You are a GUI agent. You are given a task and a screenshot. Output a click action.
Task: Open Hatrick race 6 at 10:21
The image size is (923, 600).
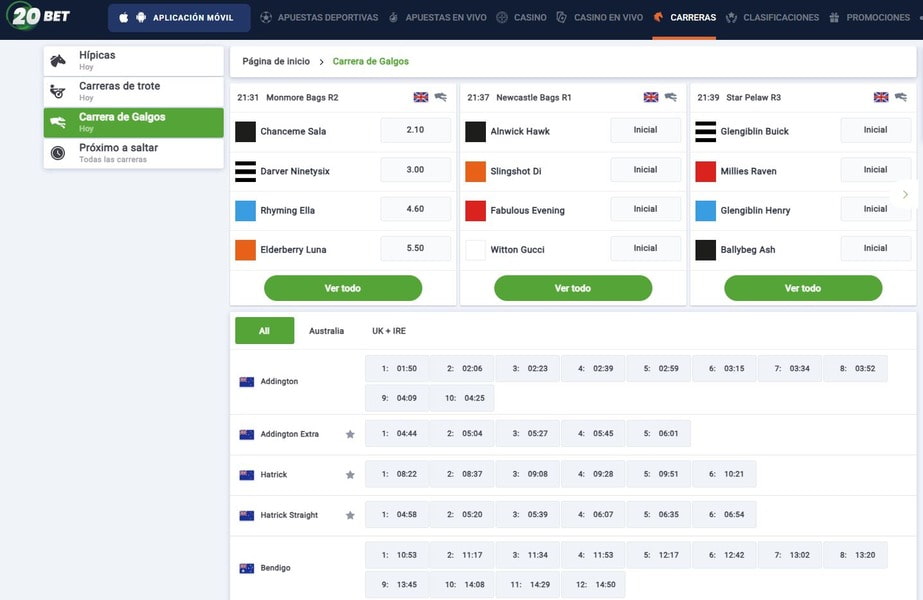[726, 474]
